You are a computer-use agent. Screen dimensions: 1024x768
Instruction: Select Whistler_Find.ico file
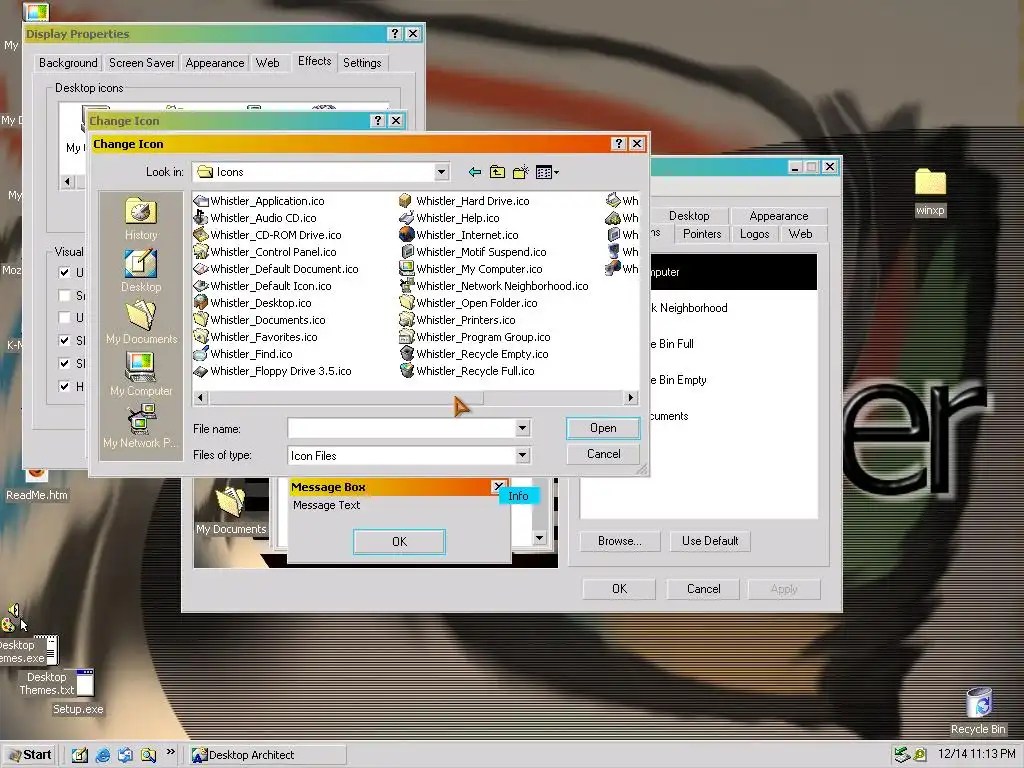click(x=244, y=354)
